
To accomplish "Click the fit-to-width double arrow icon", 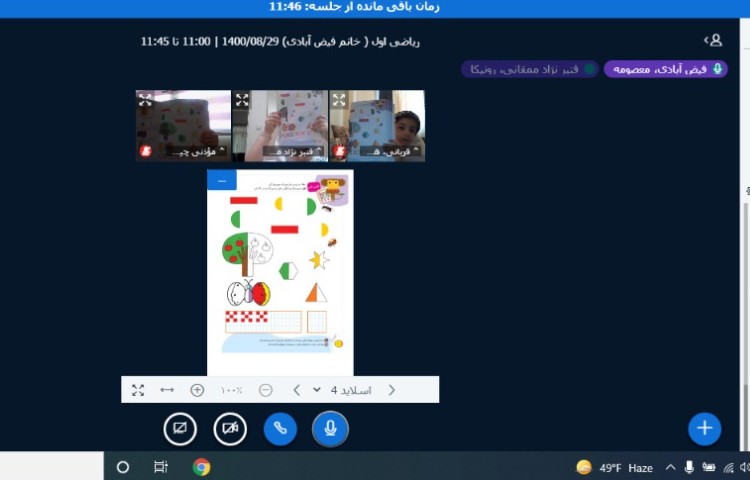I will click(167, 390).
